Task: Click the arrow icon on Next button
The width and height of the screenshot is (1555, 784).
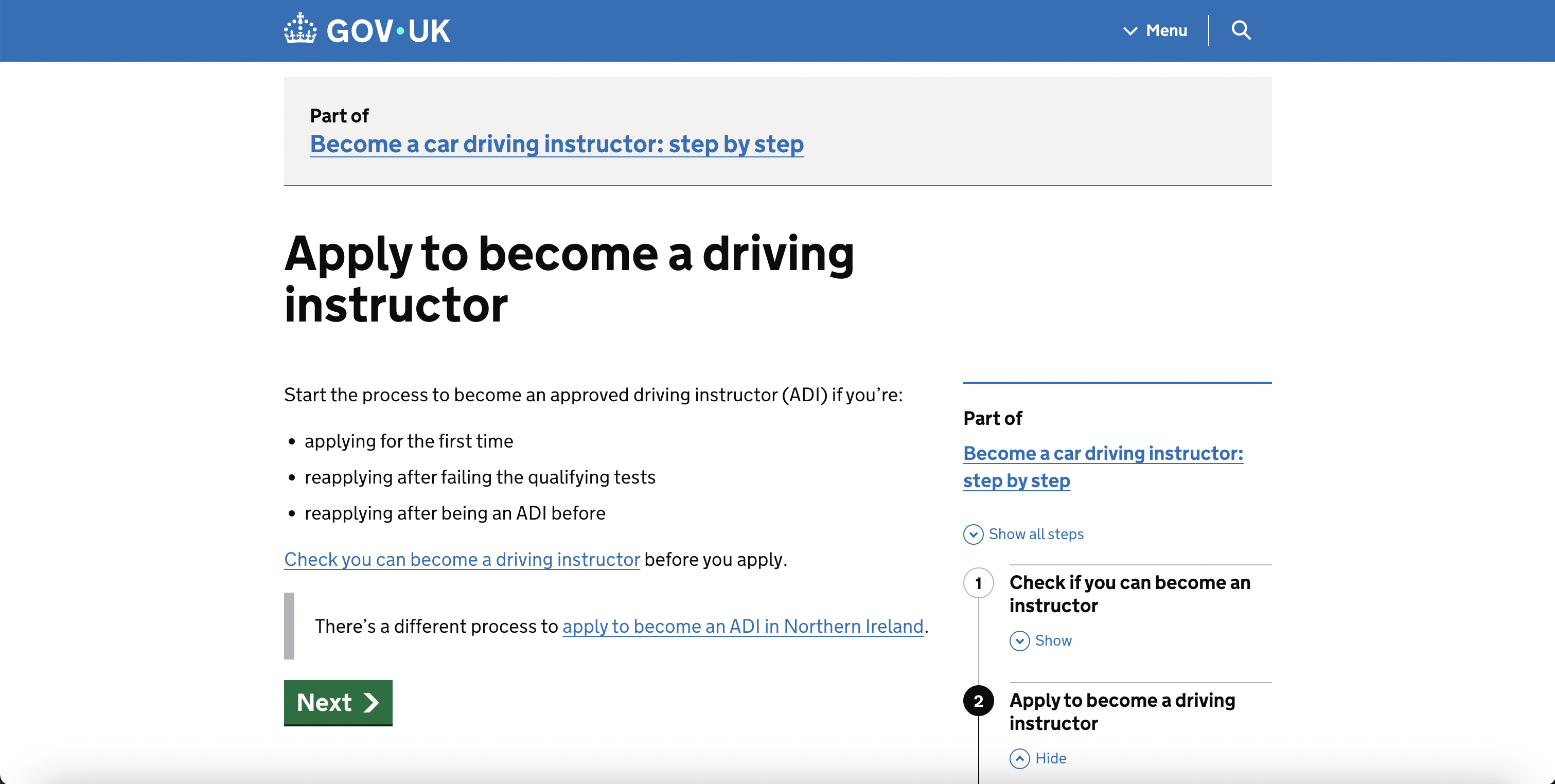Action: (370, 702)
